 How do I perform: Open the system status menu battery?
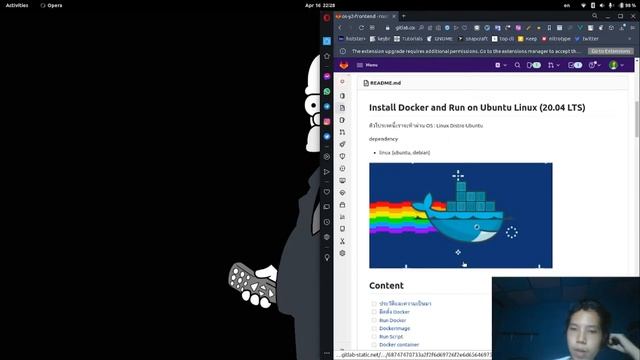(x=627, y=5)
